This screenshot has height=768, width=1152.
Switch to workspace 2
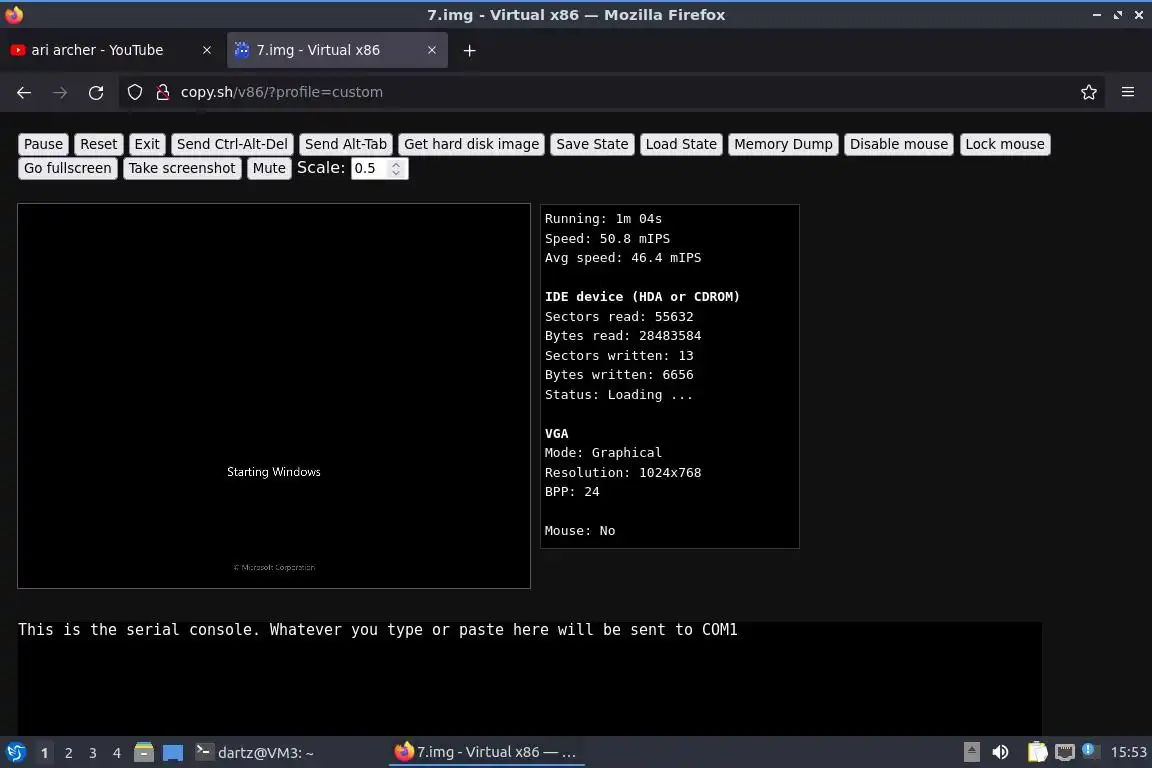[x=68, y=753]
